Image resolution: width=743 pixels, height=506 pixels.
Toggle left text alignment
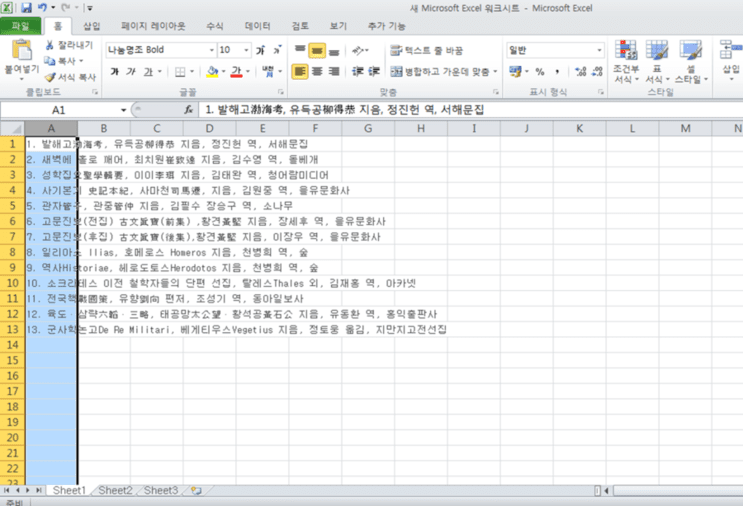coord(299,72)
